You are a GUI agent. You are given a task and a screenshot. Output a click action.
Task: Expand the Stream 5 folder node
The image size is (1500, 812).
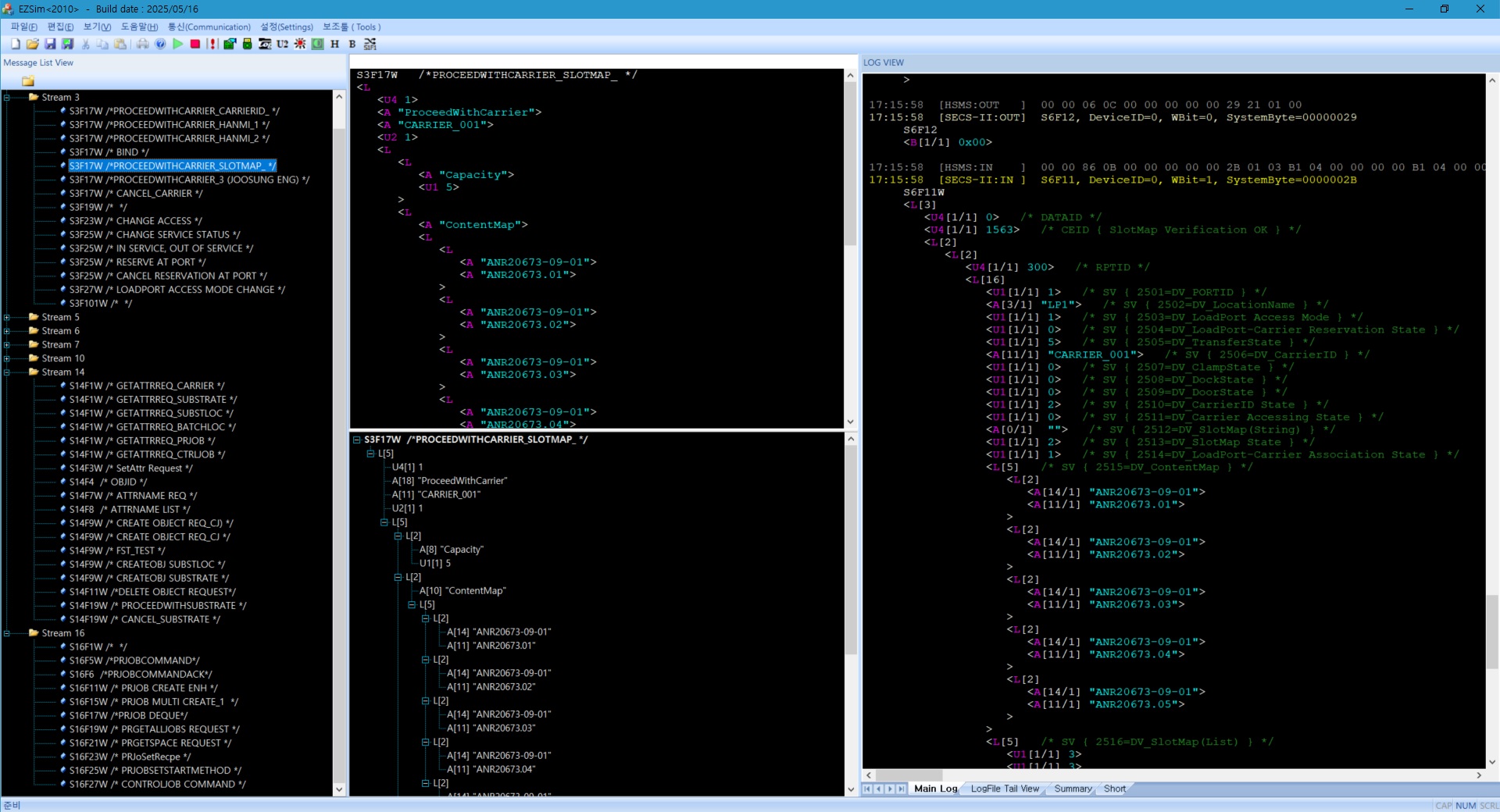(7, 317)
